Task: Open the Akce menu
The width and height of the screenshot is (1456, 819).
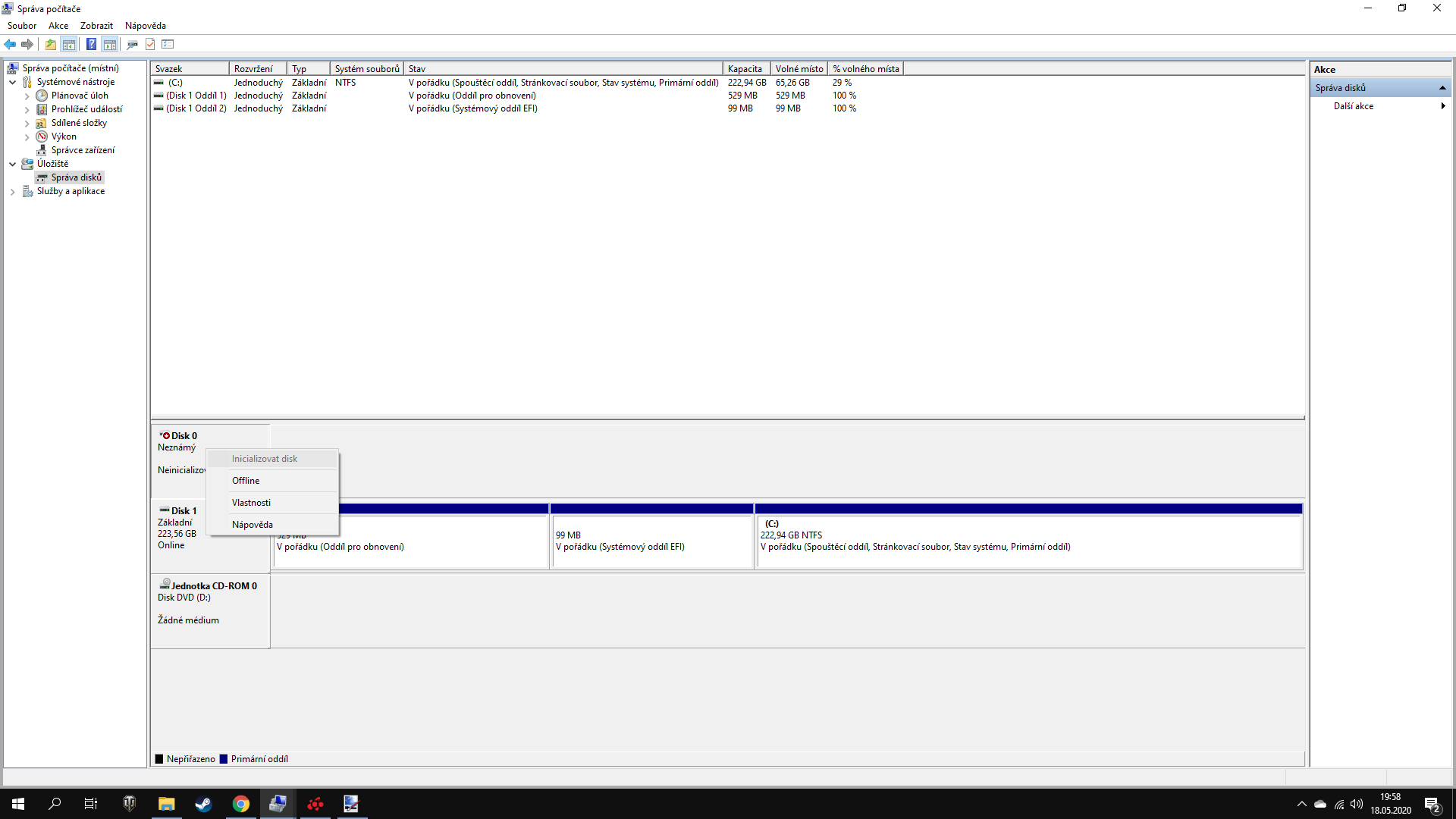Action: [x=58, y=26]
